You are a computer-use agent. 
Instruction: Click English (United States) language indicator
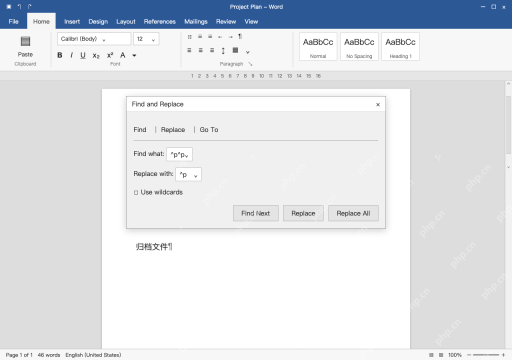[x=93, y=355]
